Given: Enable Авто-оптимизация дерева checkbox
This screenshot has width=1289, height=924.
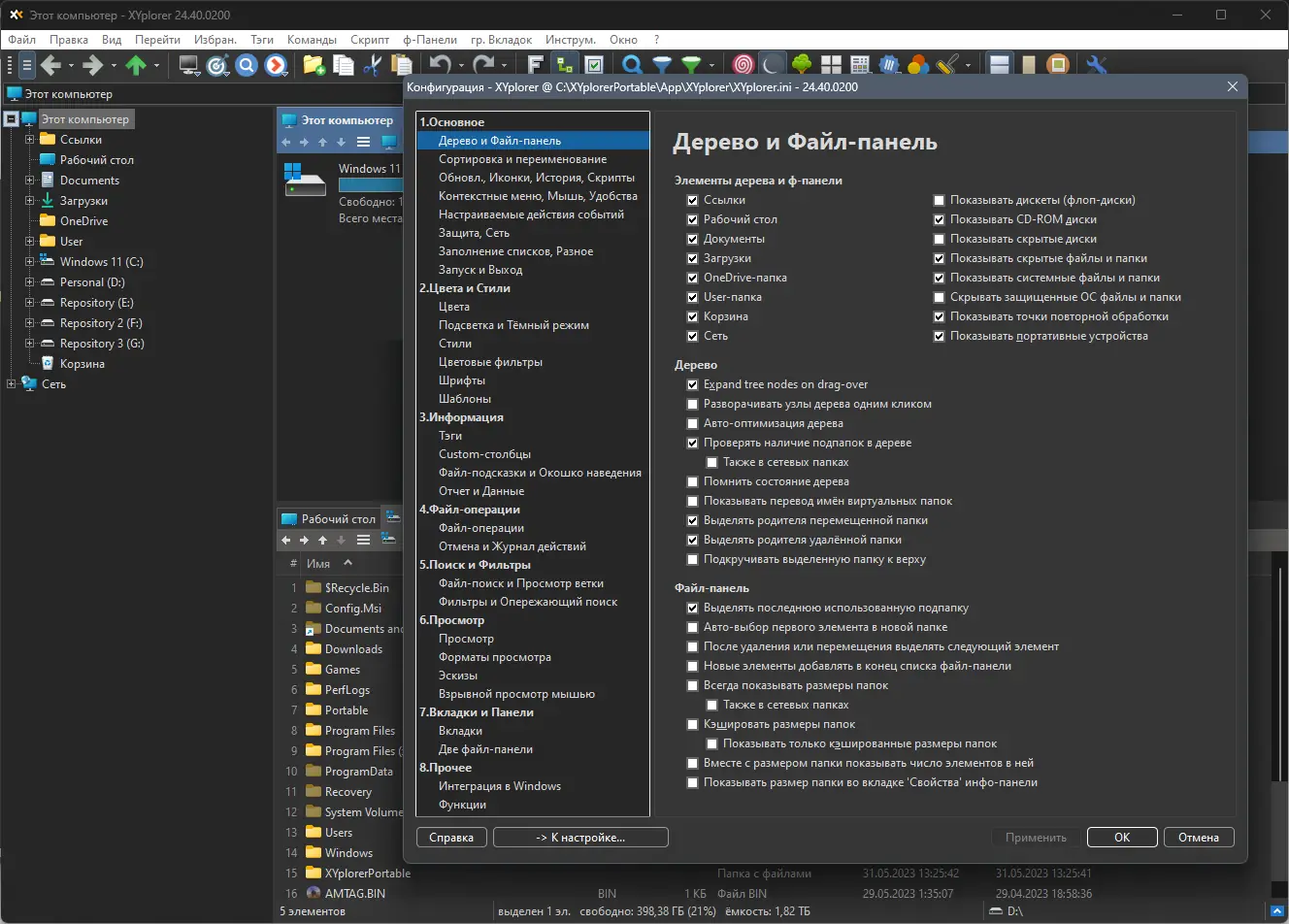Looking at the screenshot, I should pos(692,423).
